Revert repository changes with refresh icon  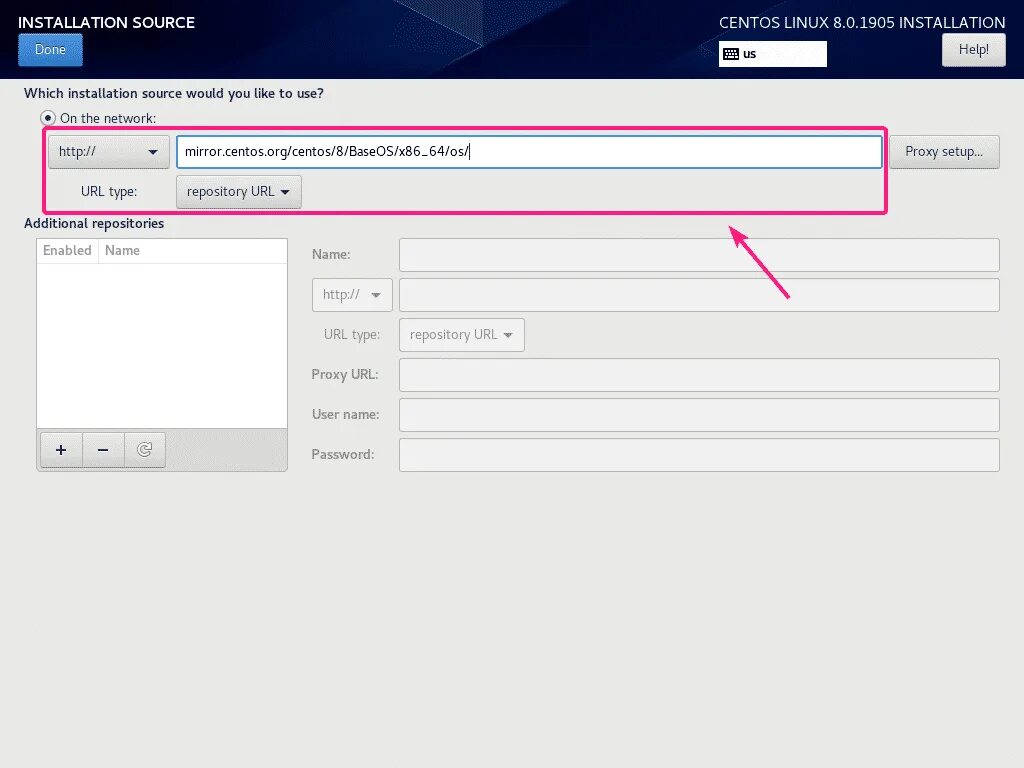pos(144,450)
